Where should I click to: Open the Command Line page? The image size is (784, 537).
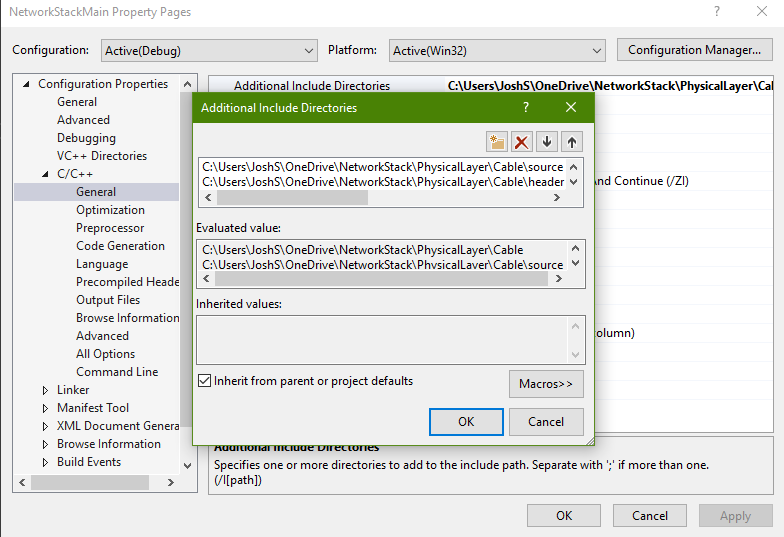coord(117,372)
